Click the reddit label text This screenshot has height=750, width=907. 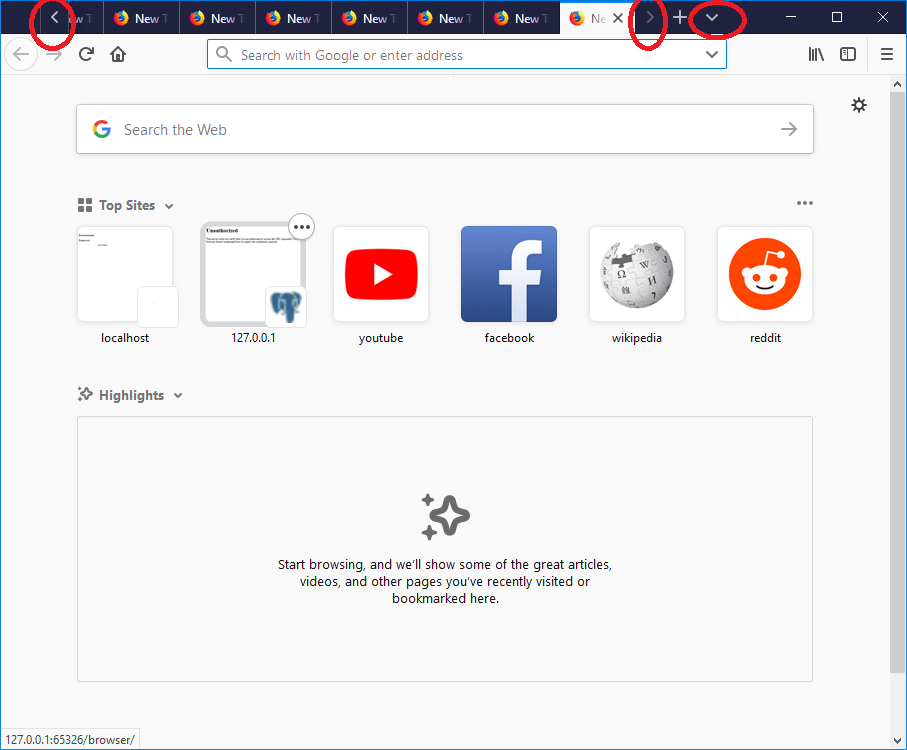[765, 338]
